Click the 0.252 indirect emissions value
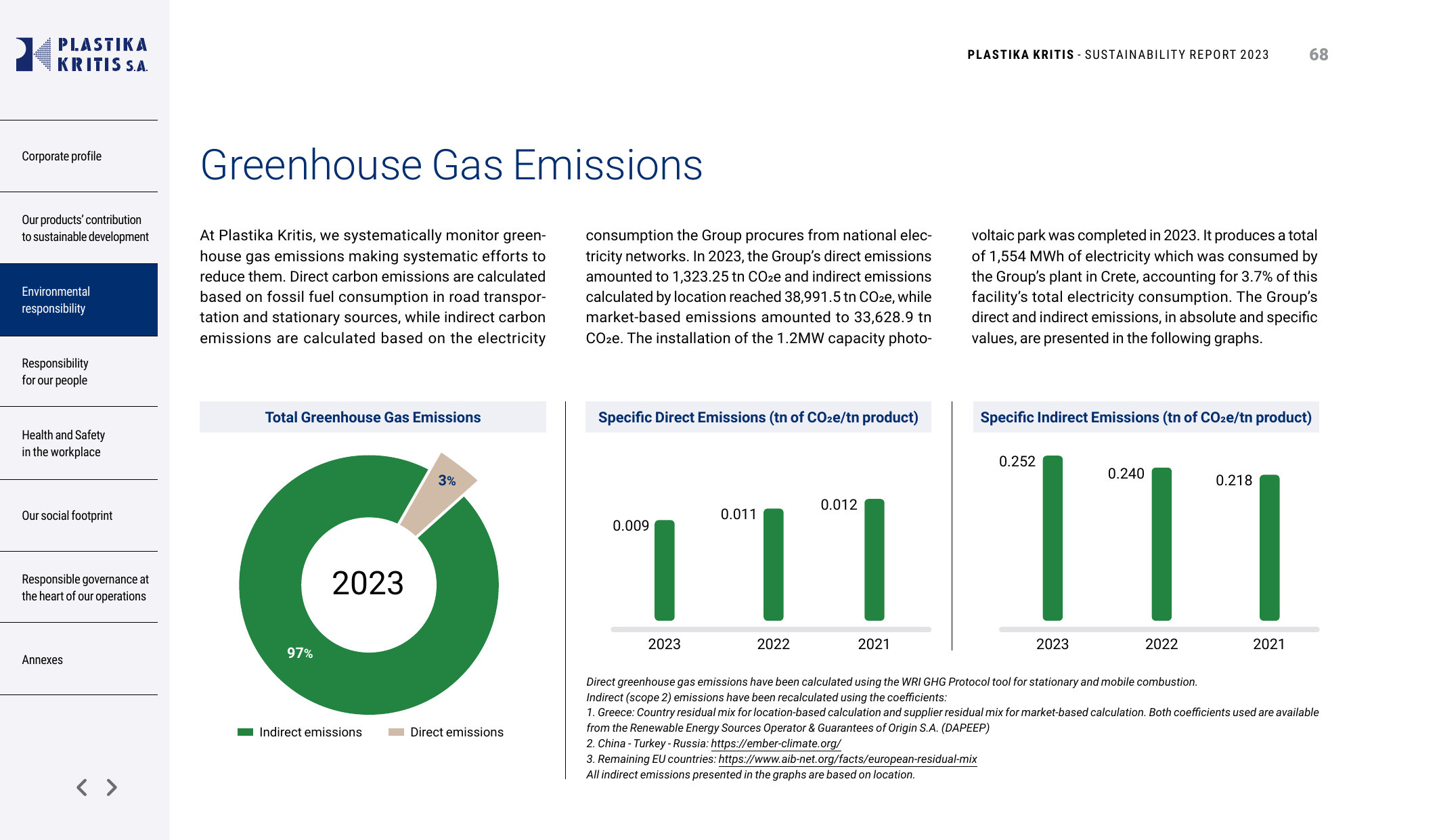This screenshot has height=840, width=1439. point(1017,461)
